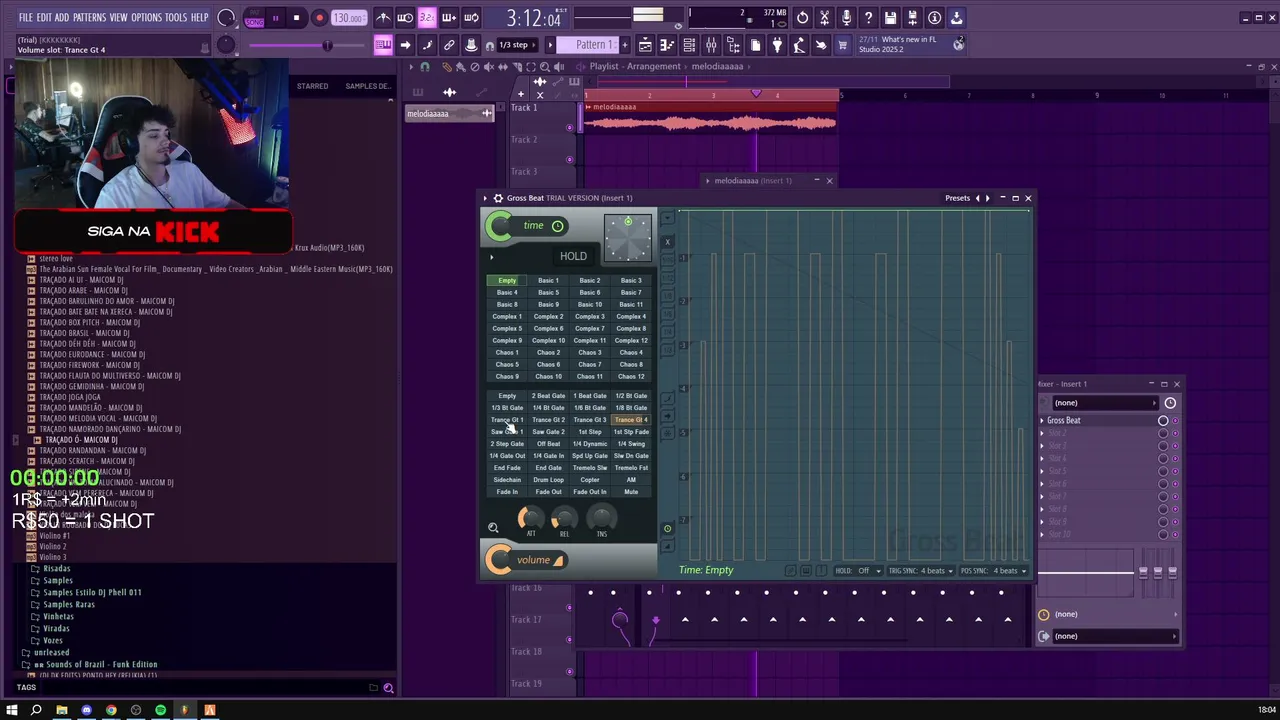Stop playback in the transport bar
The image size is (1280, 720).
[296, 18]
